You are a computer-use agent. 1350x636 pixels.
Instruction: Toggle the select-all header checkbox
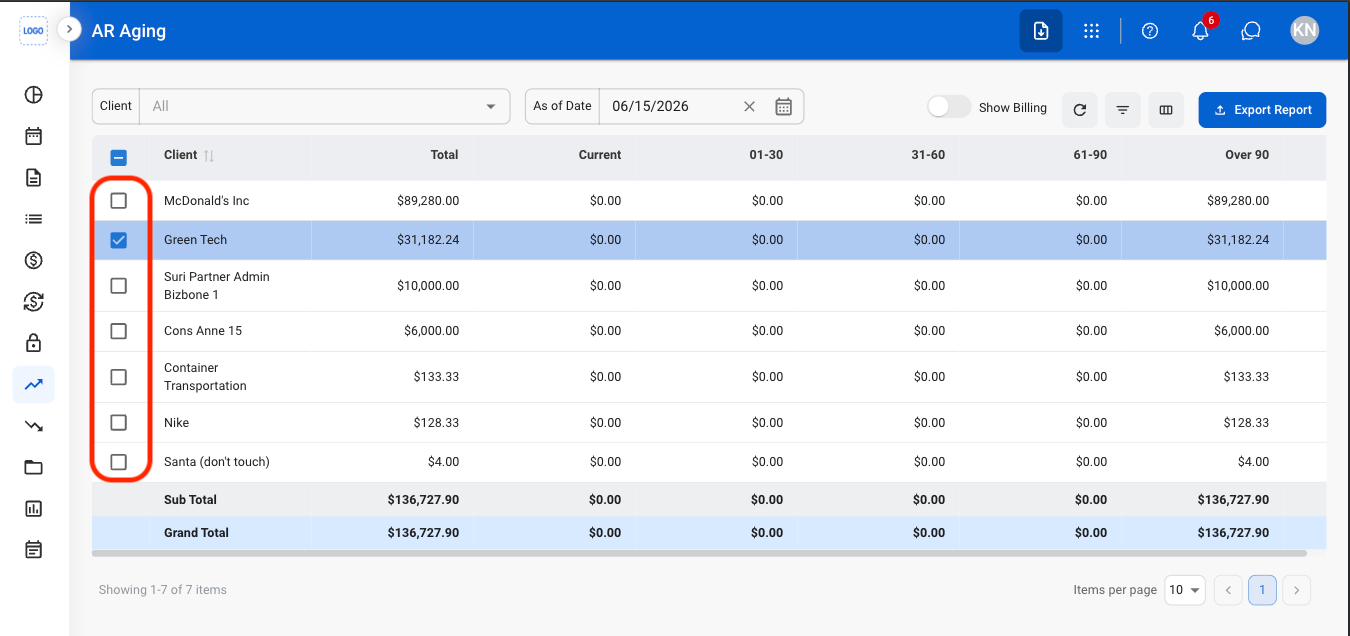pos(118,157)
